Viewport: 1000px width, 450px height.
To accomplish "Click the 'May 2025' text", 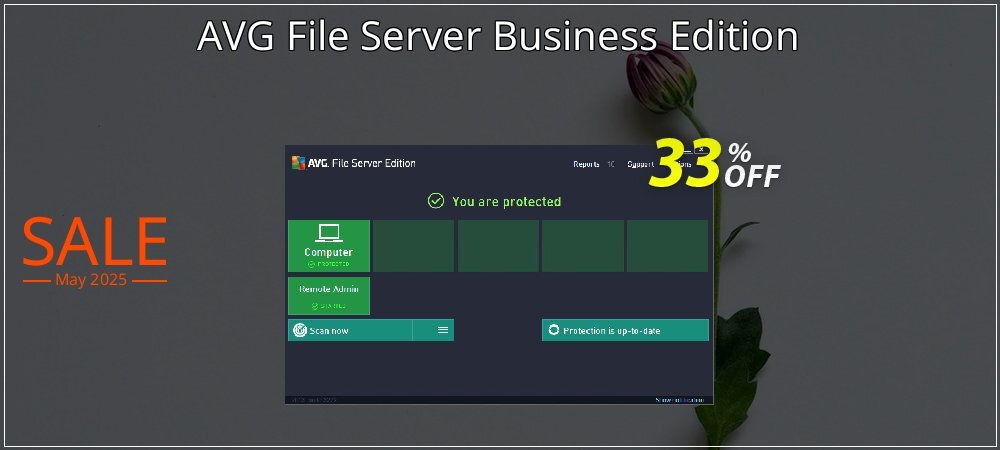I will (x=91, y=280).
